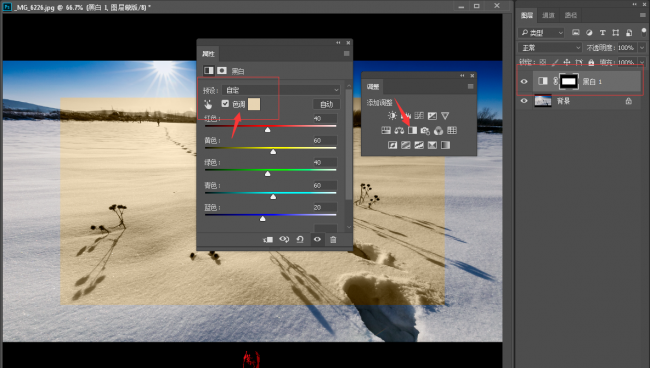Add a Channel Mixer adjustment layer

click(x=439, y=131)
